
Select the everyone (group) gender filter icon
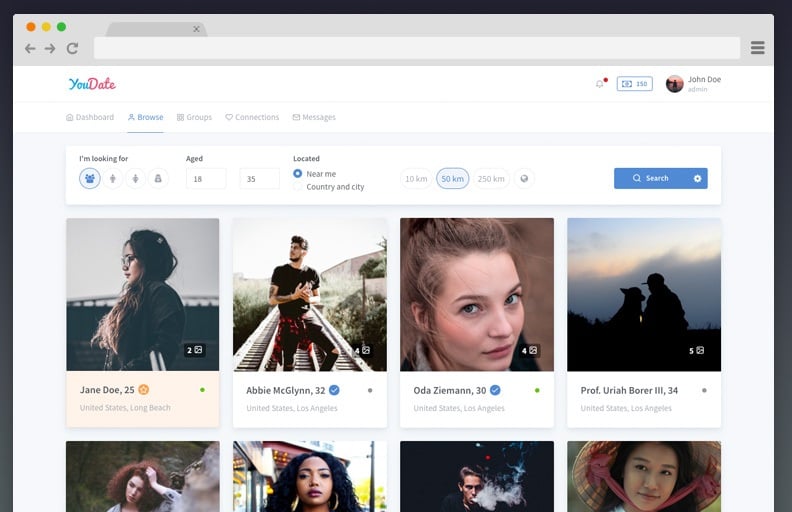(90, 179)
